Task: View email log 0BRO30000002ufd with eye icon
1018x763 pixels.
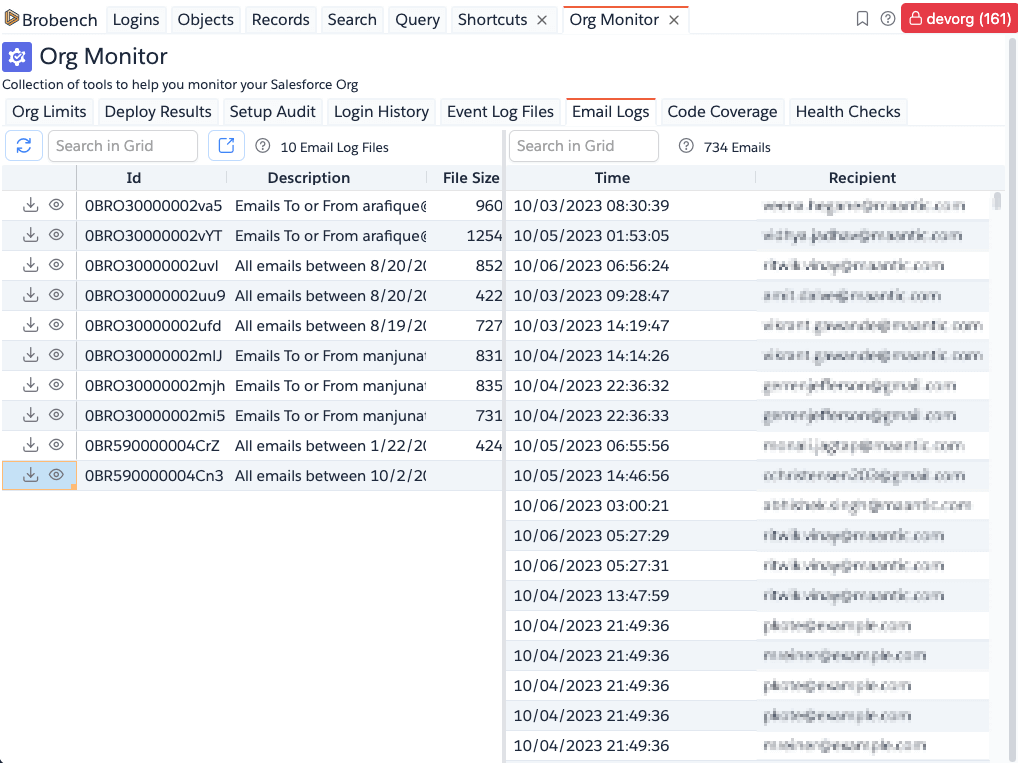Action: point(56,325)
